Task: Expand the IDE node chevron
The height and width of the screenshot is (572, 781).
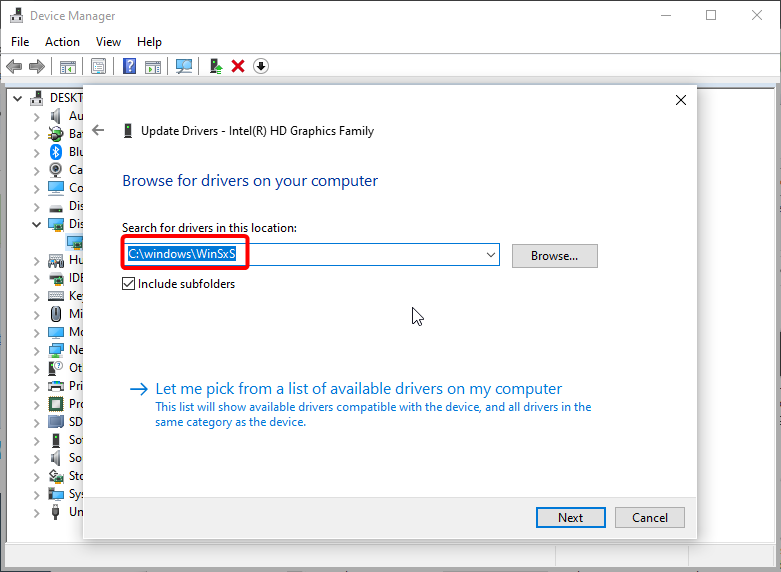Action: [x=36, y=279]
